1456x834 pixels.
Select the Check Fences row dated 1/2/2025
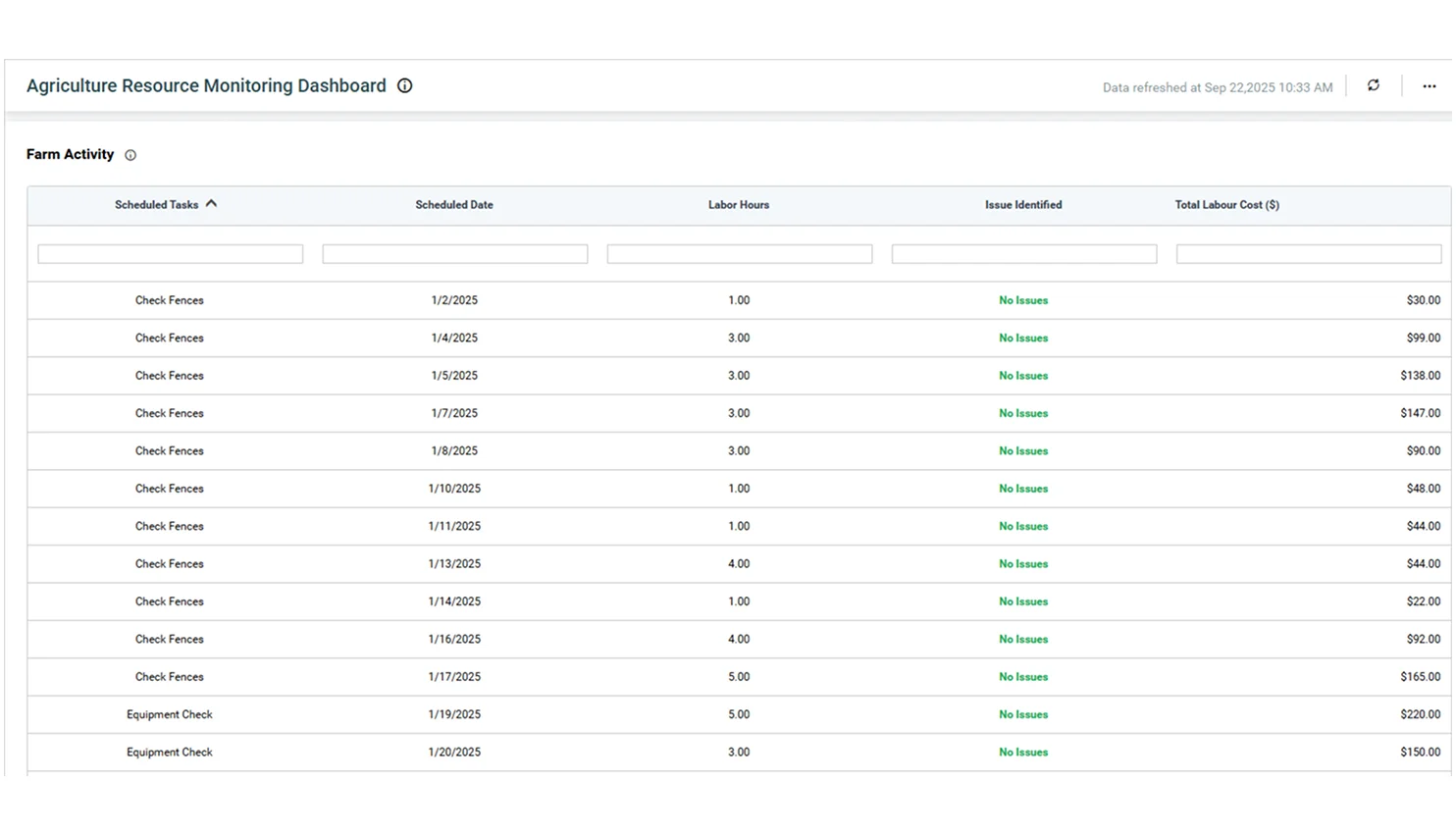coord(170,300)
